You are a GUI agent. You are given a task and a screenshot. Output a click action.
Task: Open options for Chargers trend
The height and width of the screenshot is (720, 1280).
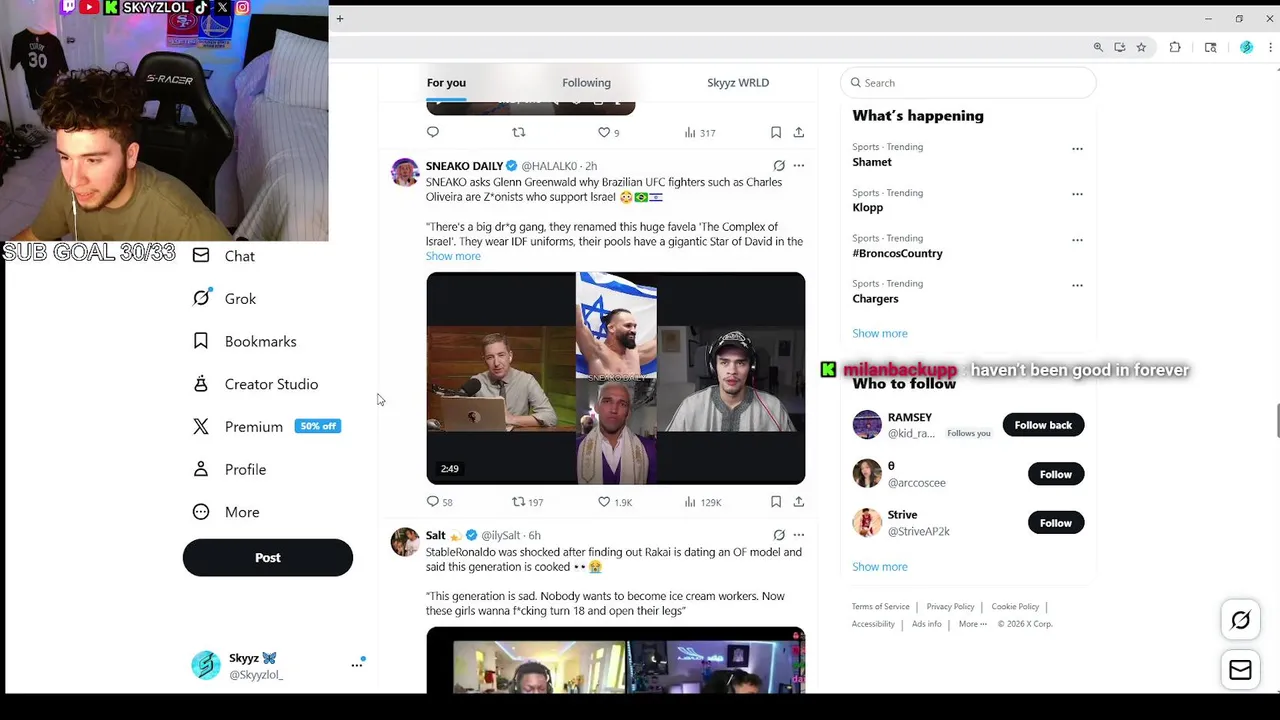1077,285
